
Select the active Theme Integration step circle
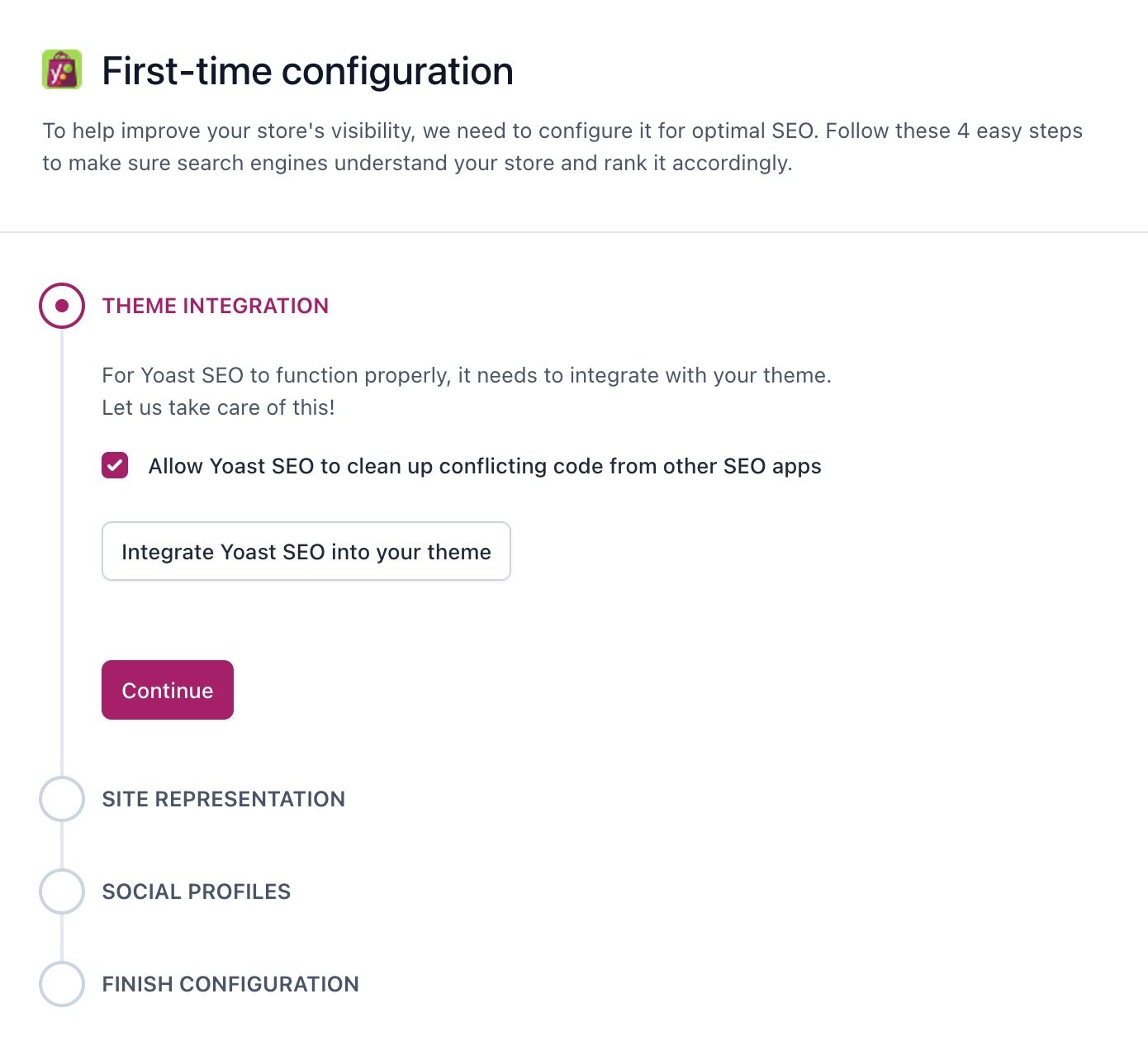point(62,306)
